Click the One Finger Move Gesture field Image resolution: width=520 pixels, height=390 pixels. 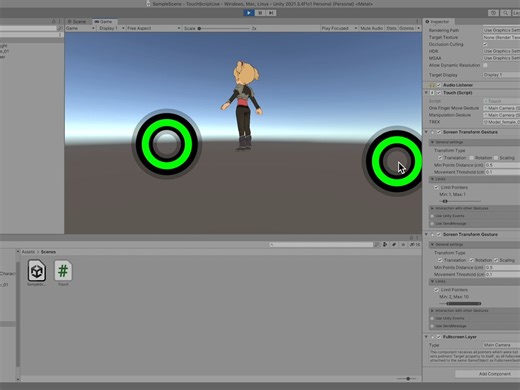501,108
